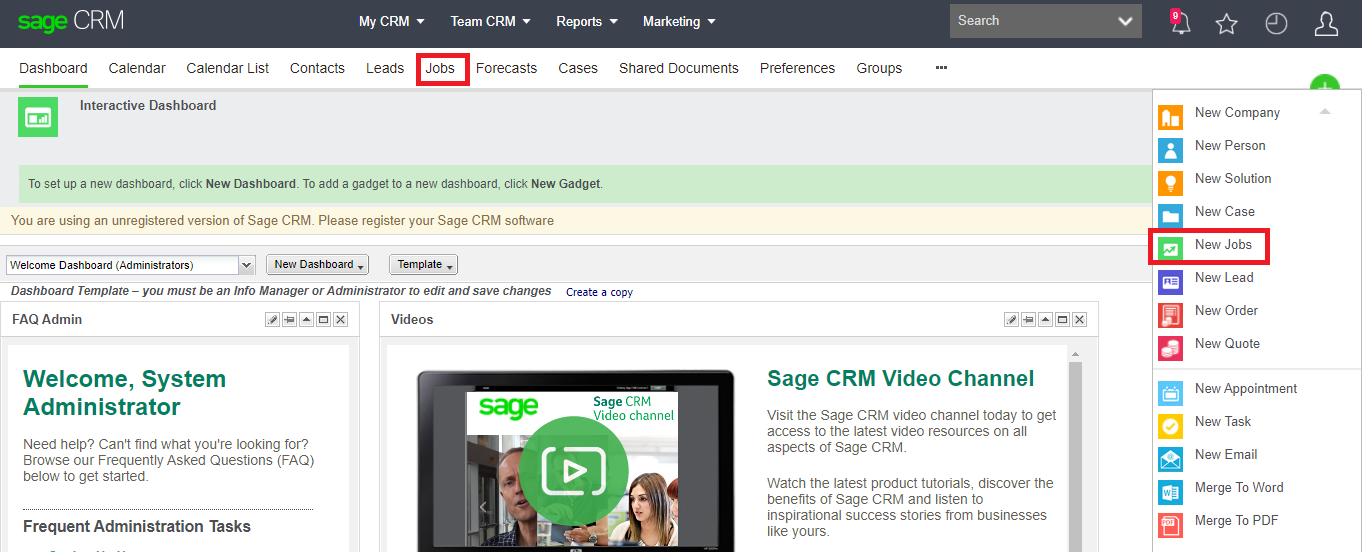Image resolution: width=1362 pixels, height=552 pixels.
Task: Open the user profile icon
Action: point(1326,24)
